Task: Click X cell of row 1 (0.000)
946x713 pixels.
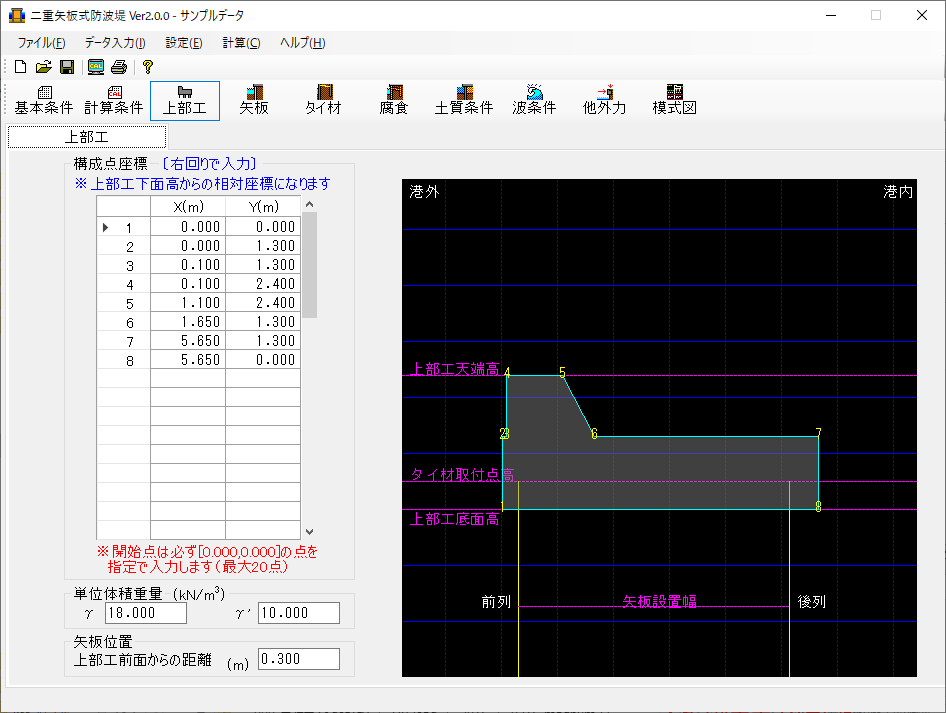Action: click(188, 227)
